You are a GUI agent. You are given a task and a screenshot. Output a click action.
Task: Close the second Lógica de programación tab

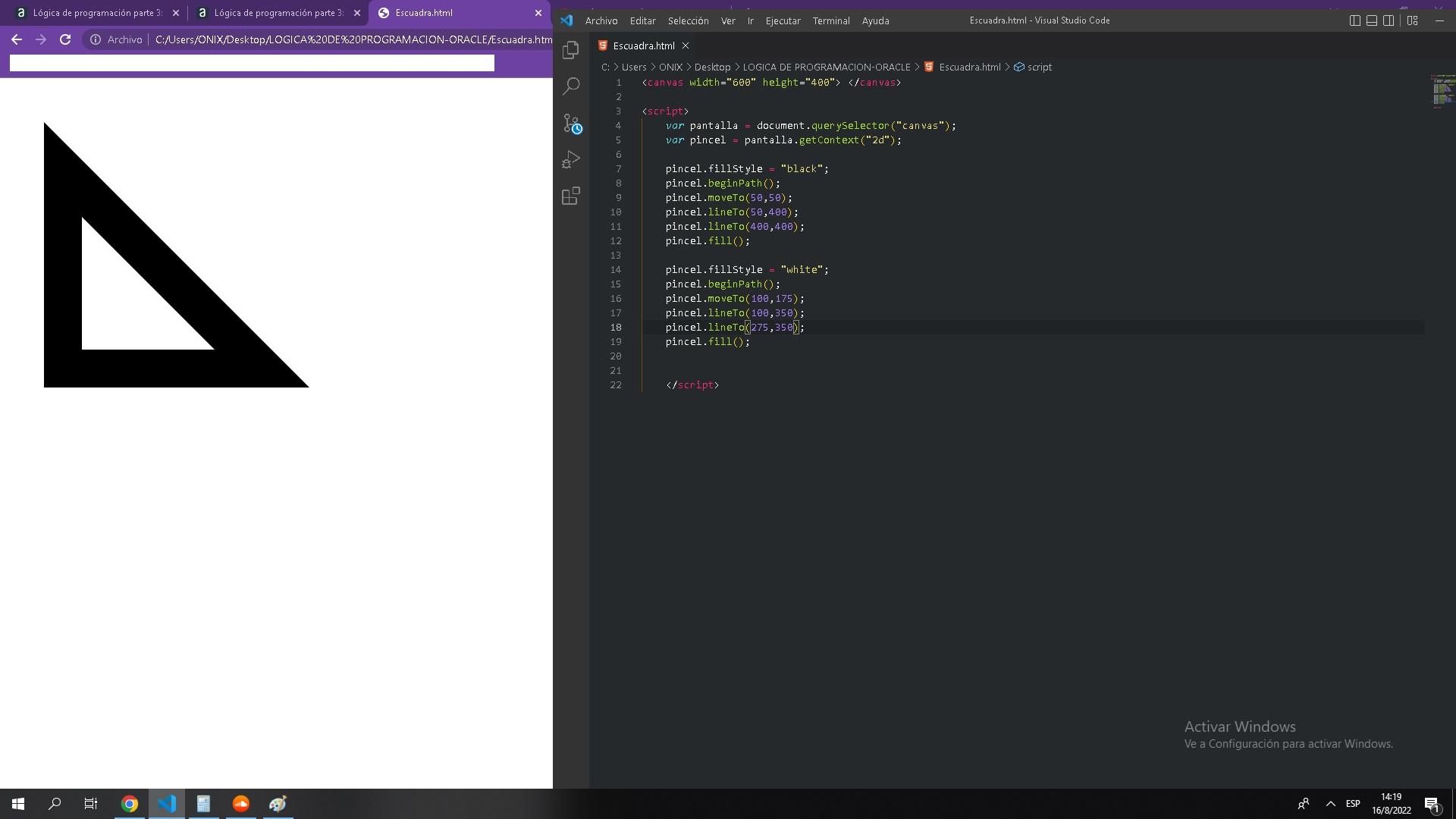coord(357,13)
